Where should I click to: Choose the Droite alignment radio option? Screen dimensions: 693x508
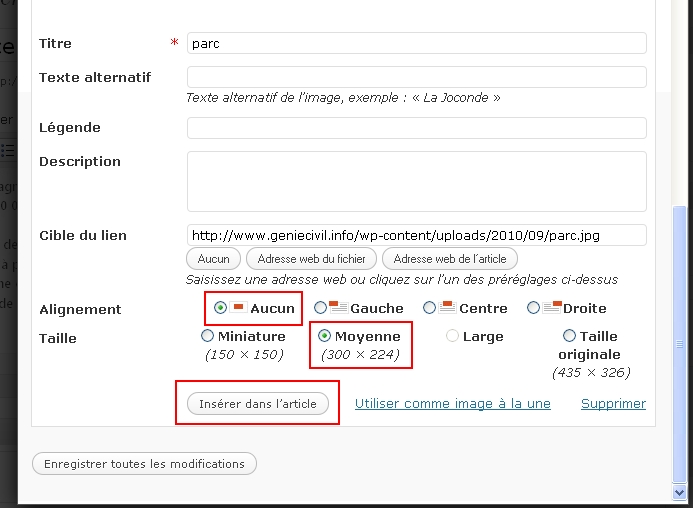coord(533,308)
